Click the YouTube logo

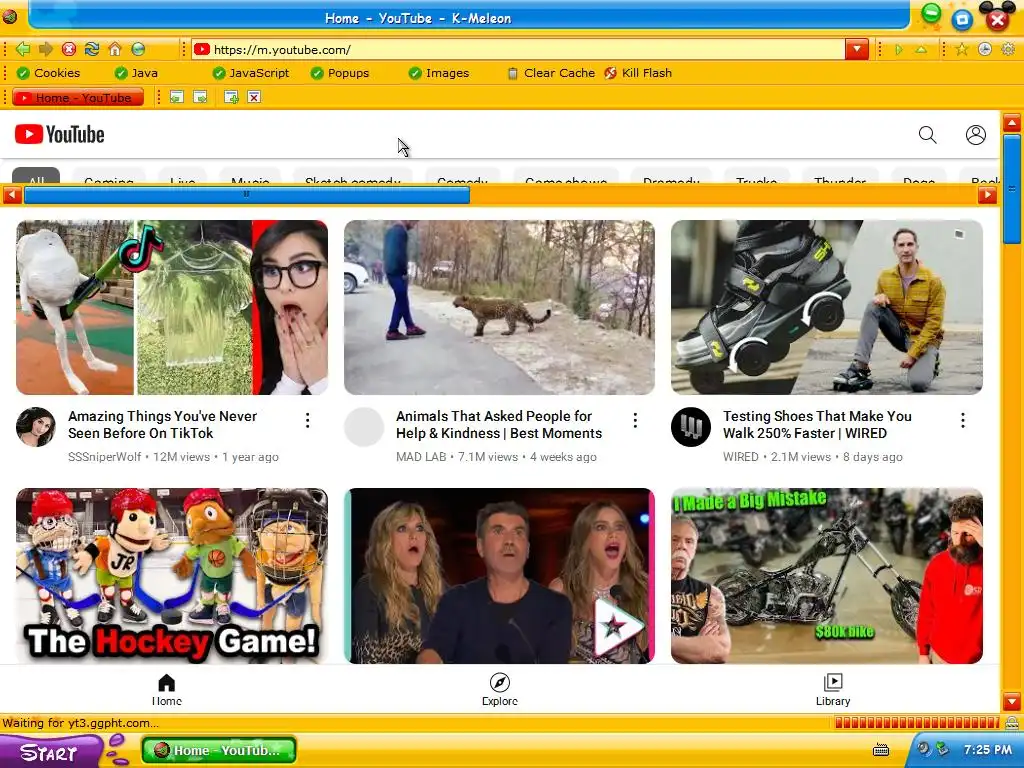click(59, 135)
